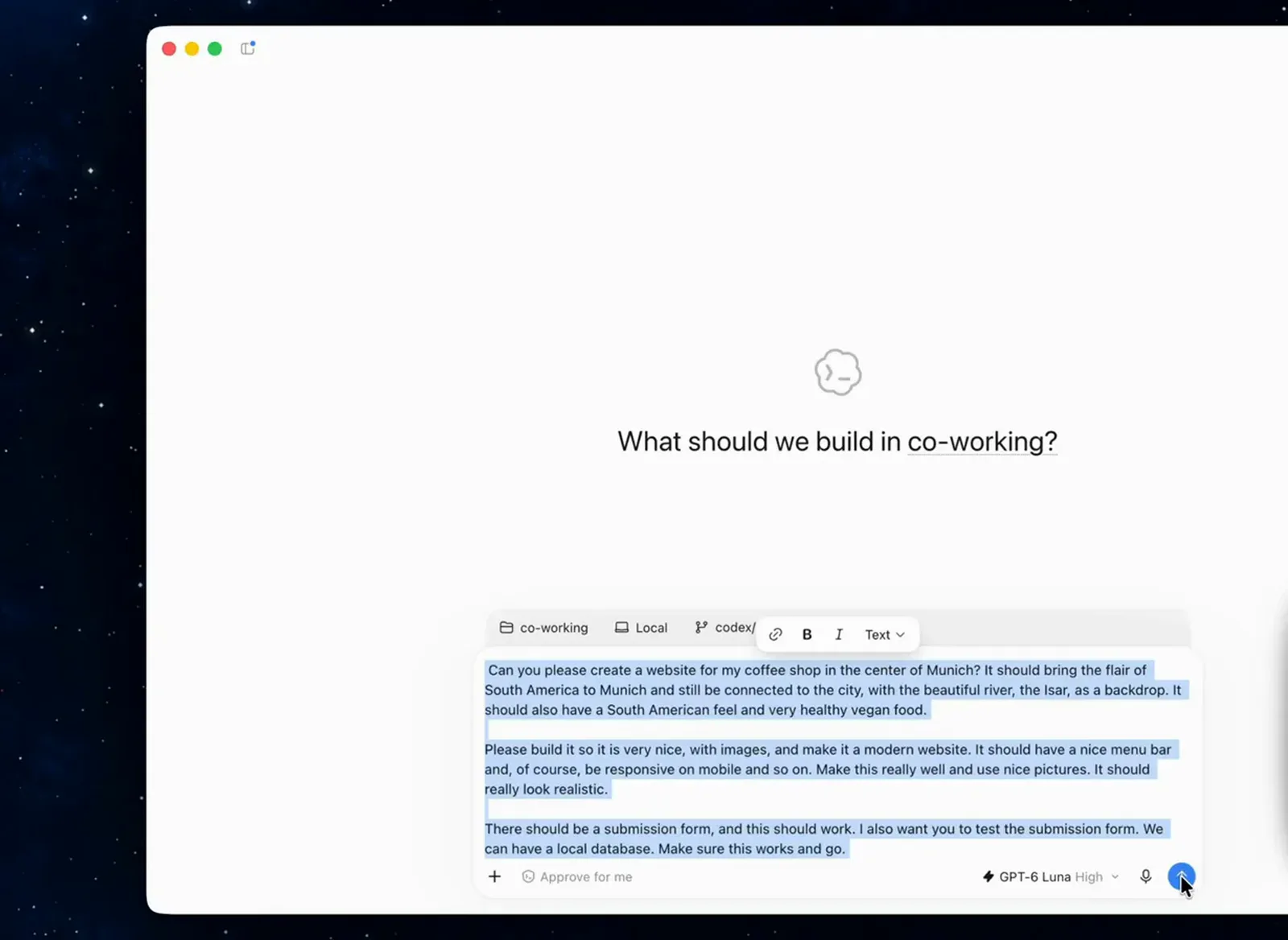Open the GPT-6 Luna High model selector
1288x940 pixels.
tap(1051, 876)
